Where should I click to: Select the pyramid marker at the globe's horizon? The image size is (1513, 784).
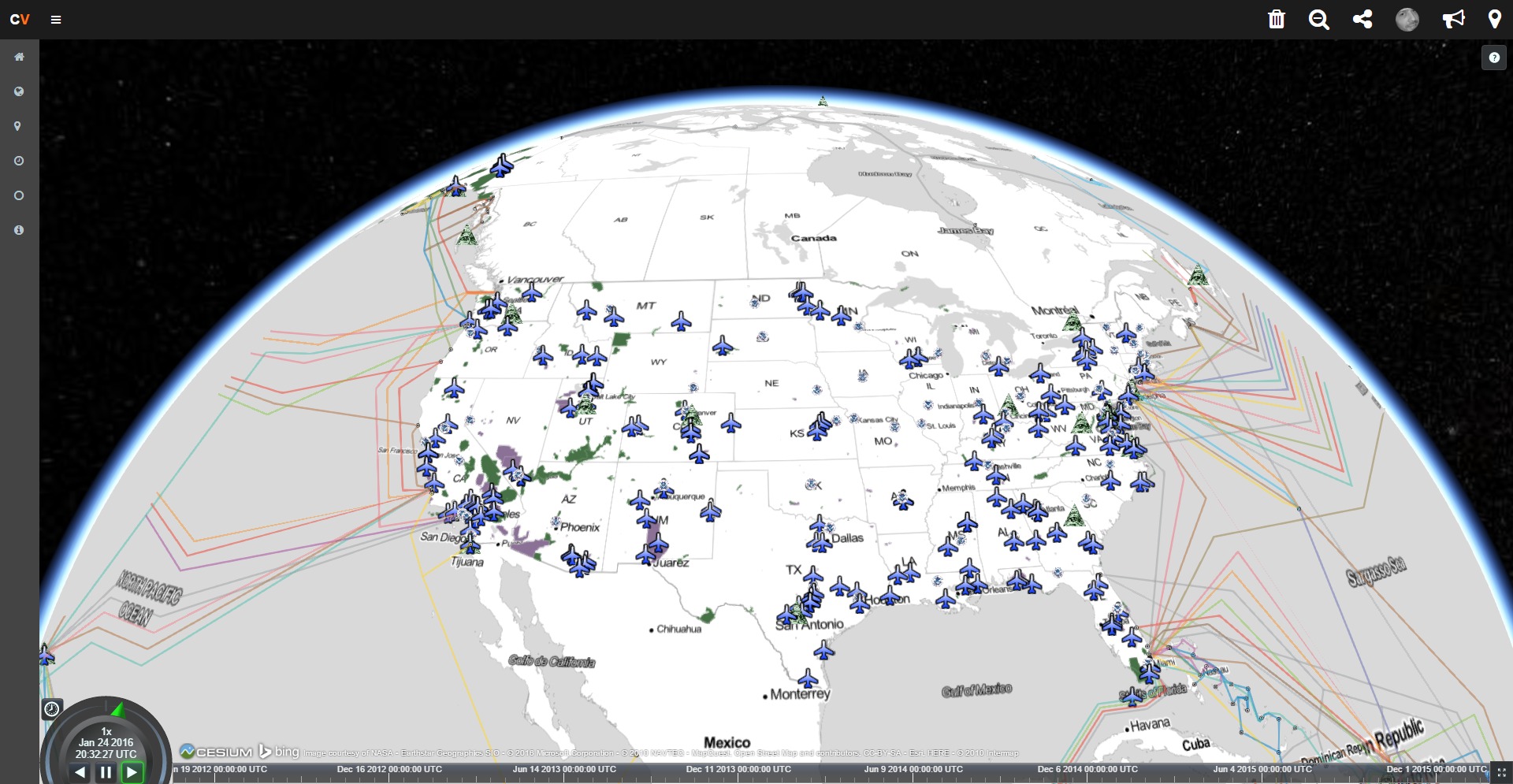(823, 101)
